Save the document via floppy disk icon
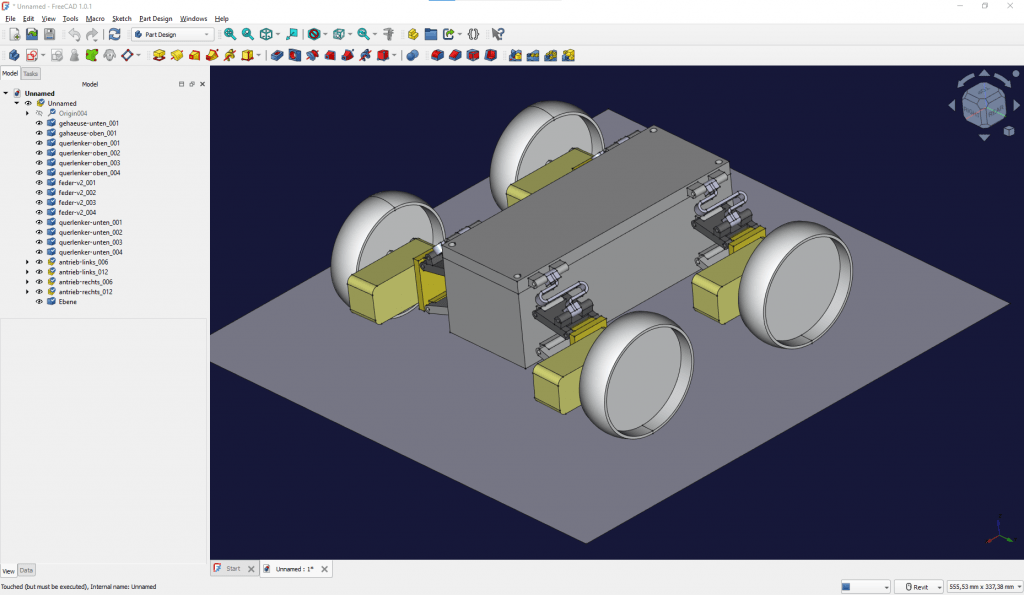Screen dimensions: 1024x595 50,35
